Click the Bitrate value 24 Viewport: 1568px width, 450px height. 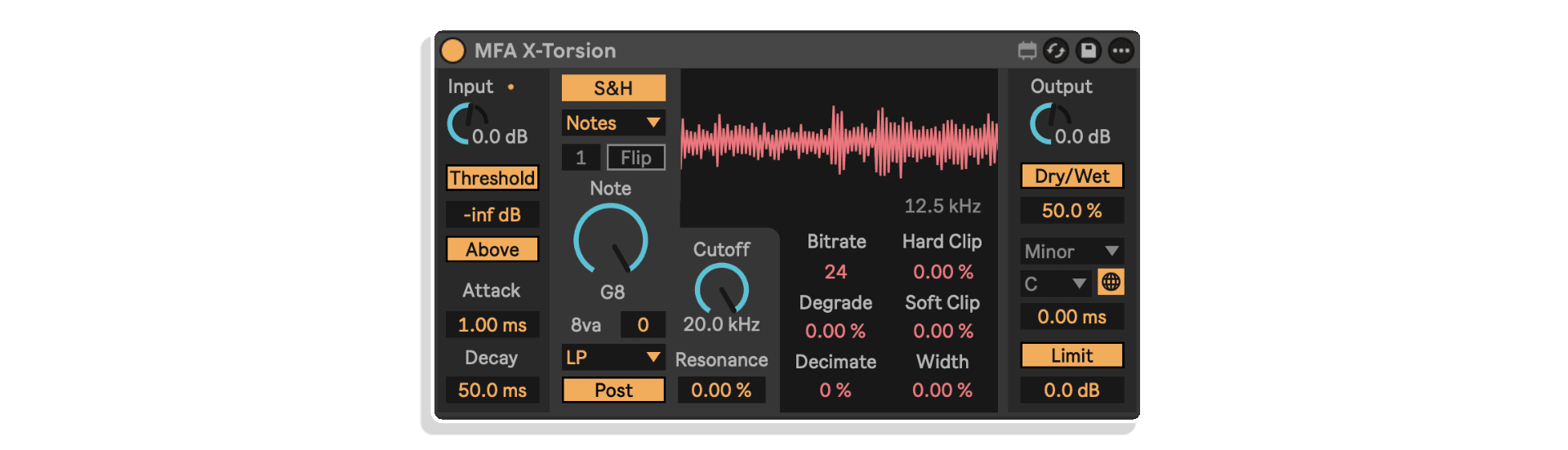835,272
